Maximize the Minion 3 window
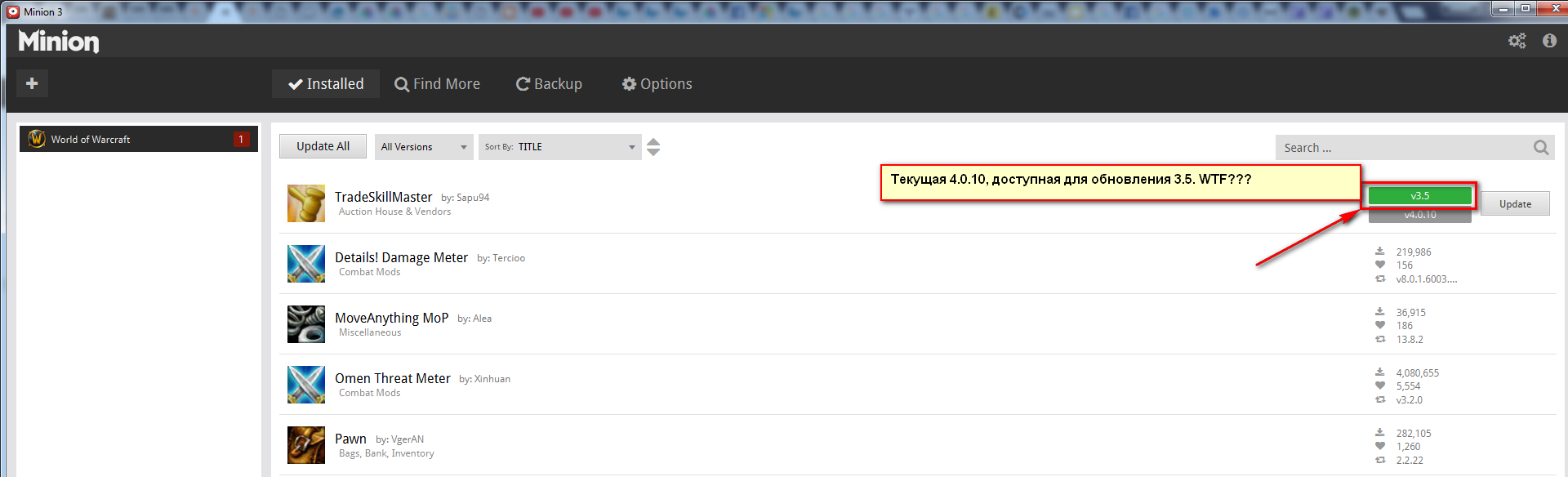This screenshot has height=477, width=1568. (x=1524, y=8)
